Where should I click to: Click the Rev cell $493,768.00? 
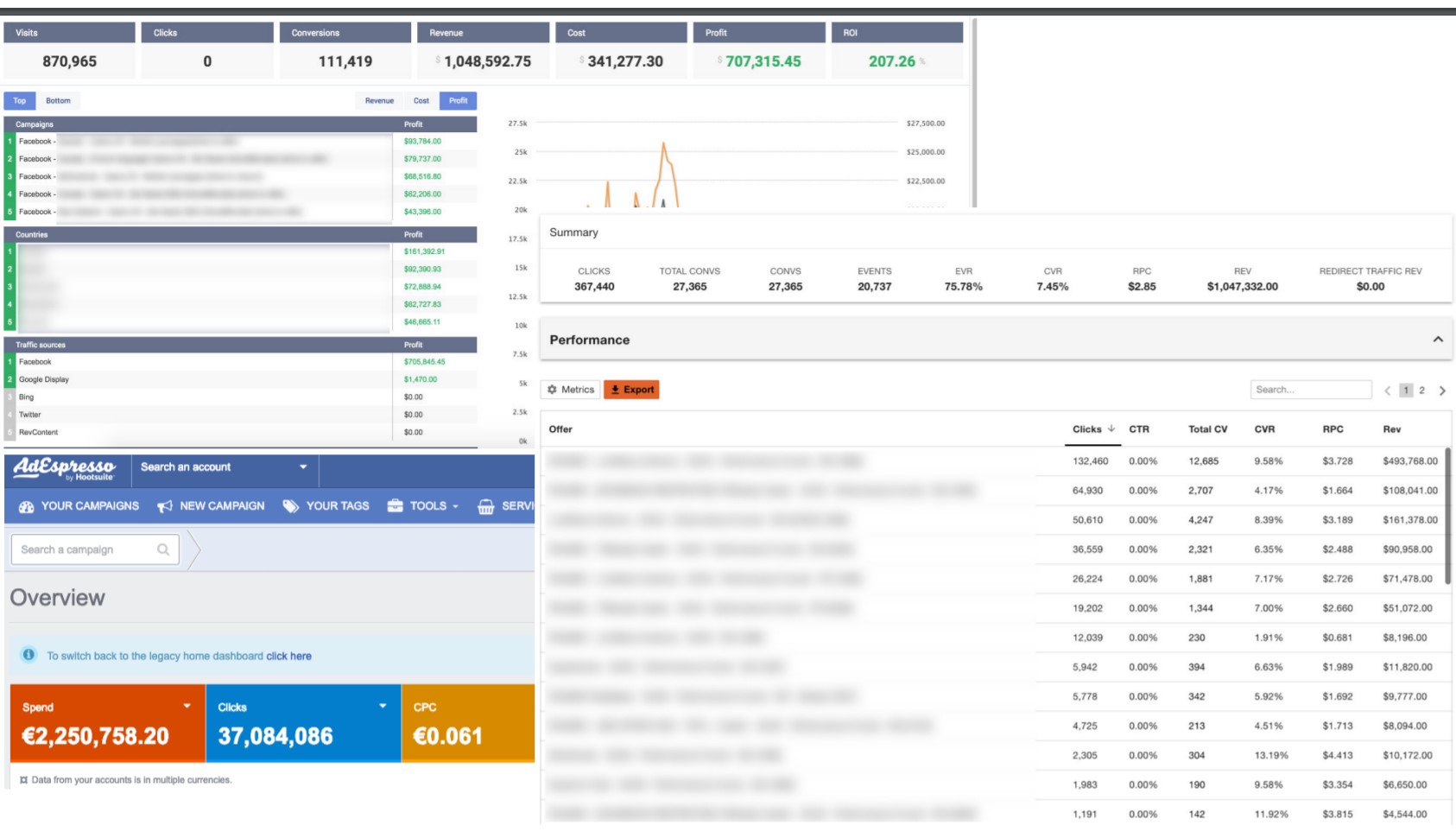(1410, 461)
